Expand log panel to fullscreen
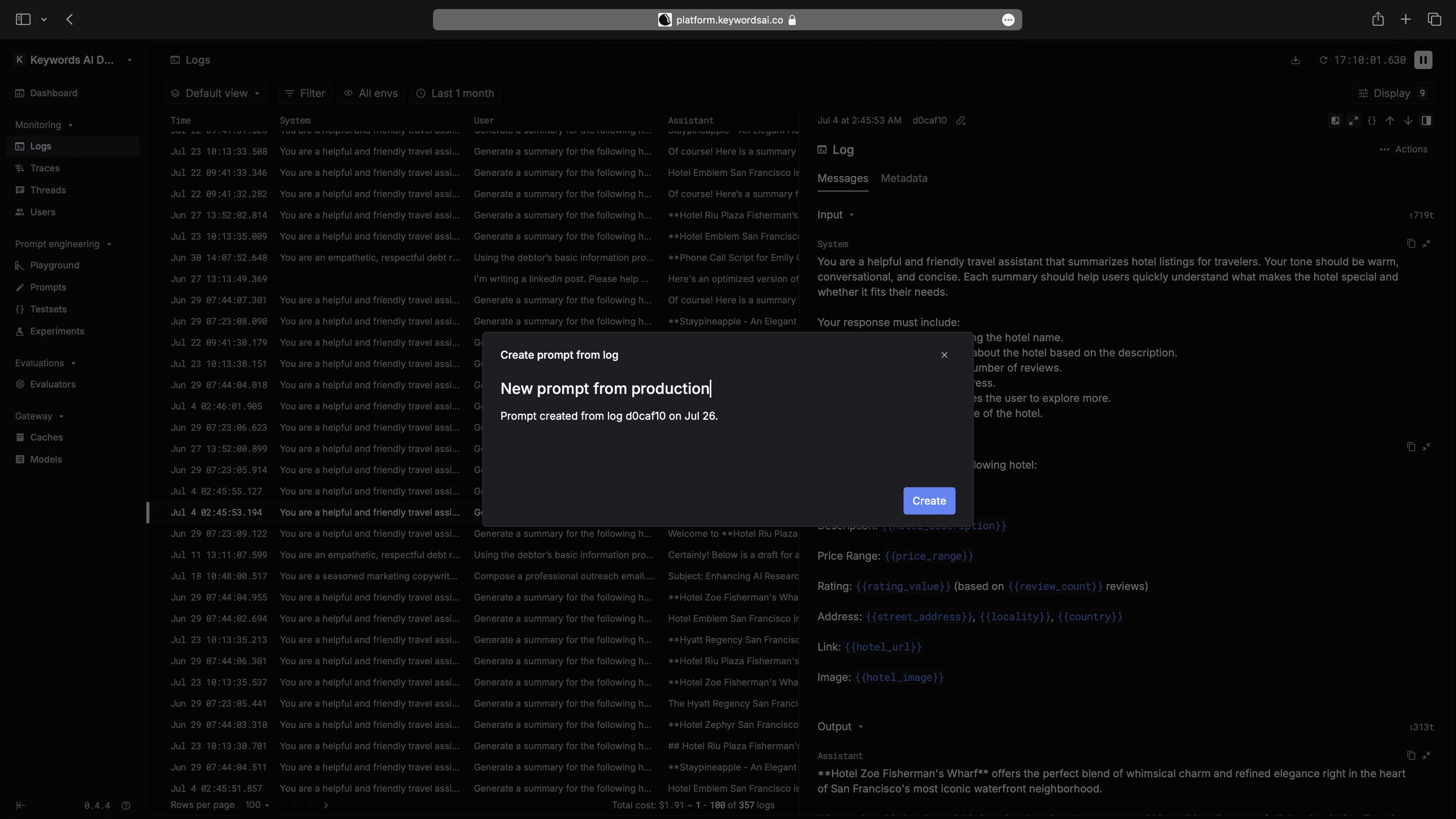The height and width of the screenshot is (819, 1456). [x=1354, y=121]
